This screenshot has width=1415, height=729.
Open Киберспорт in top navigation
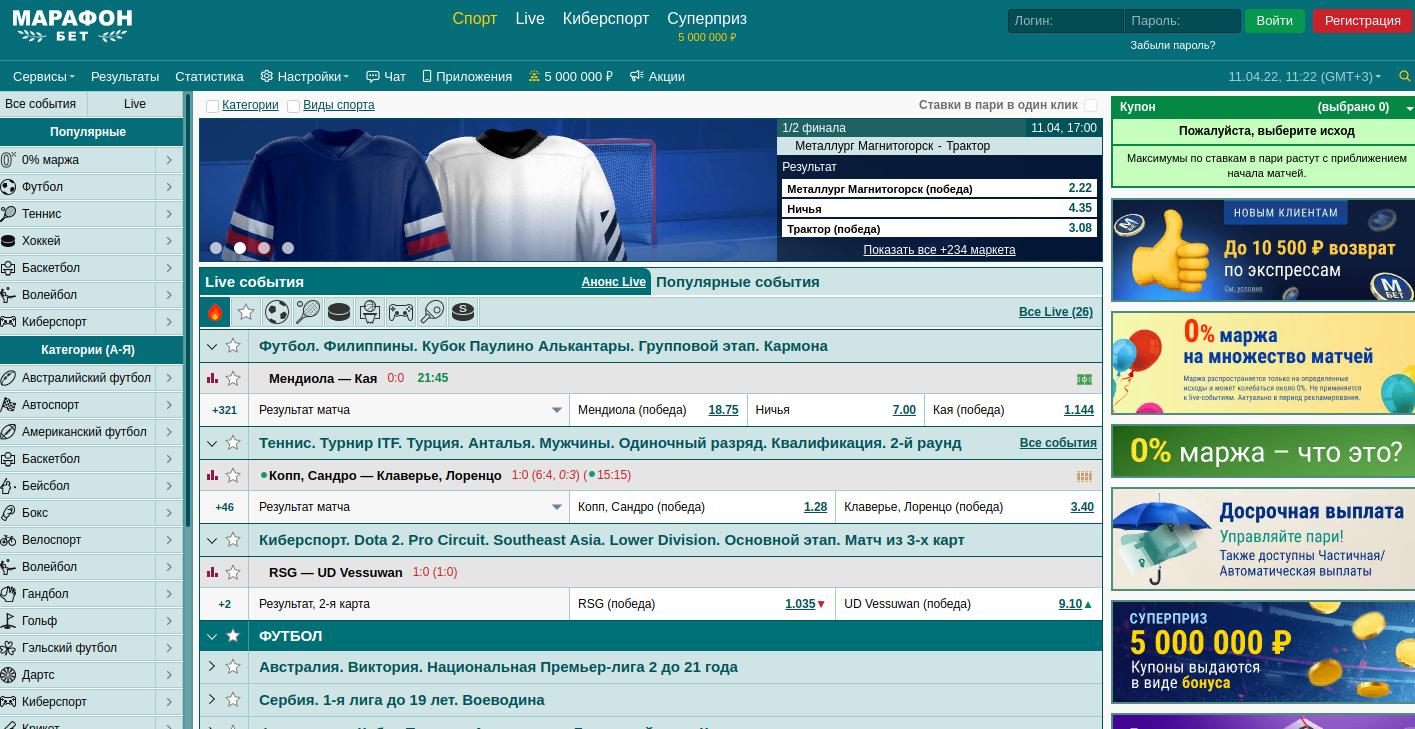pyautogui.click(x=605, y=19)
